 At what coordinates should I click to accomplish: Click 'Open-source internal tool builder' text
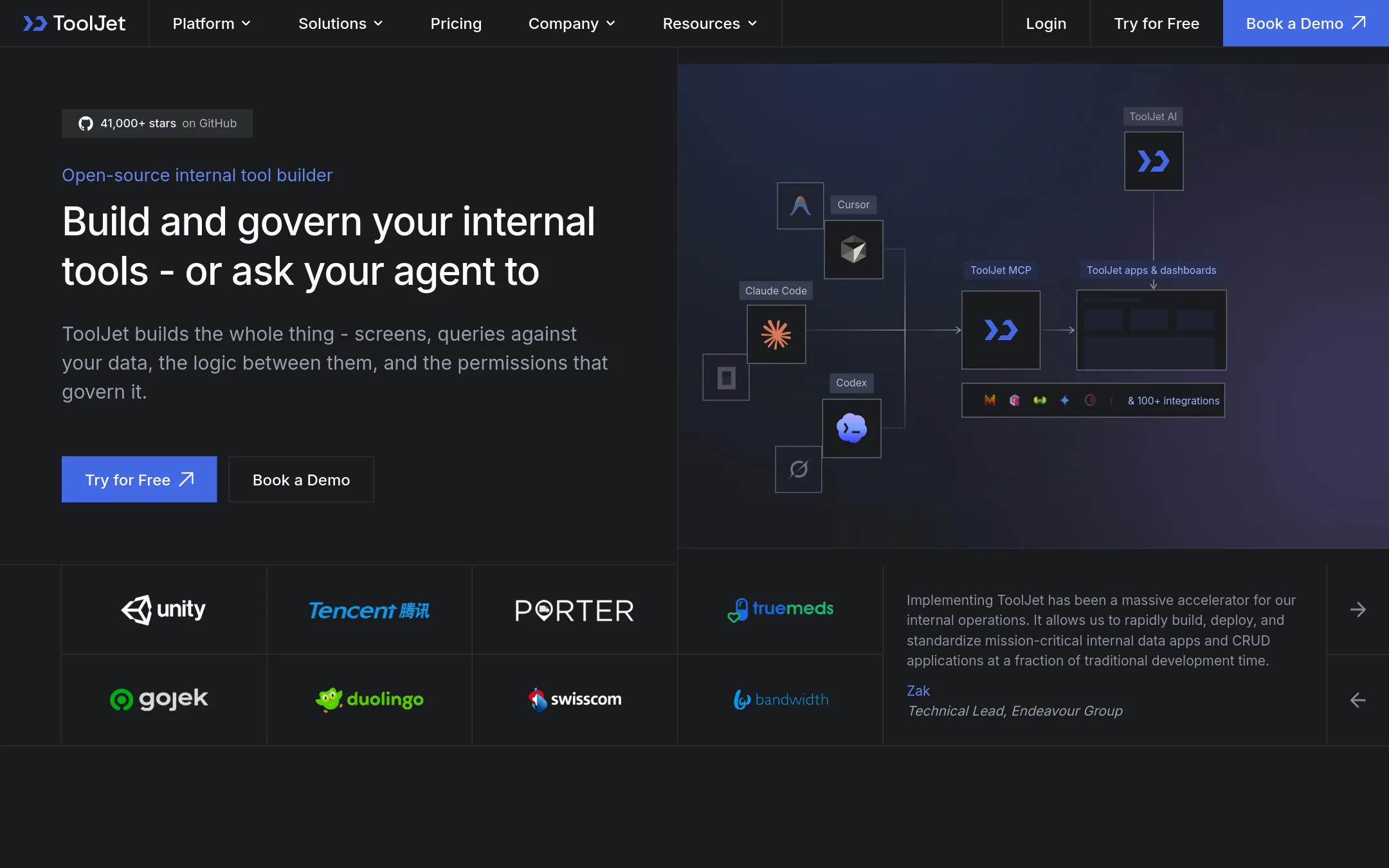point(197,175)
